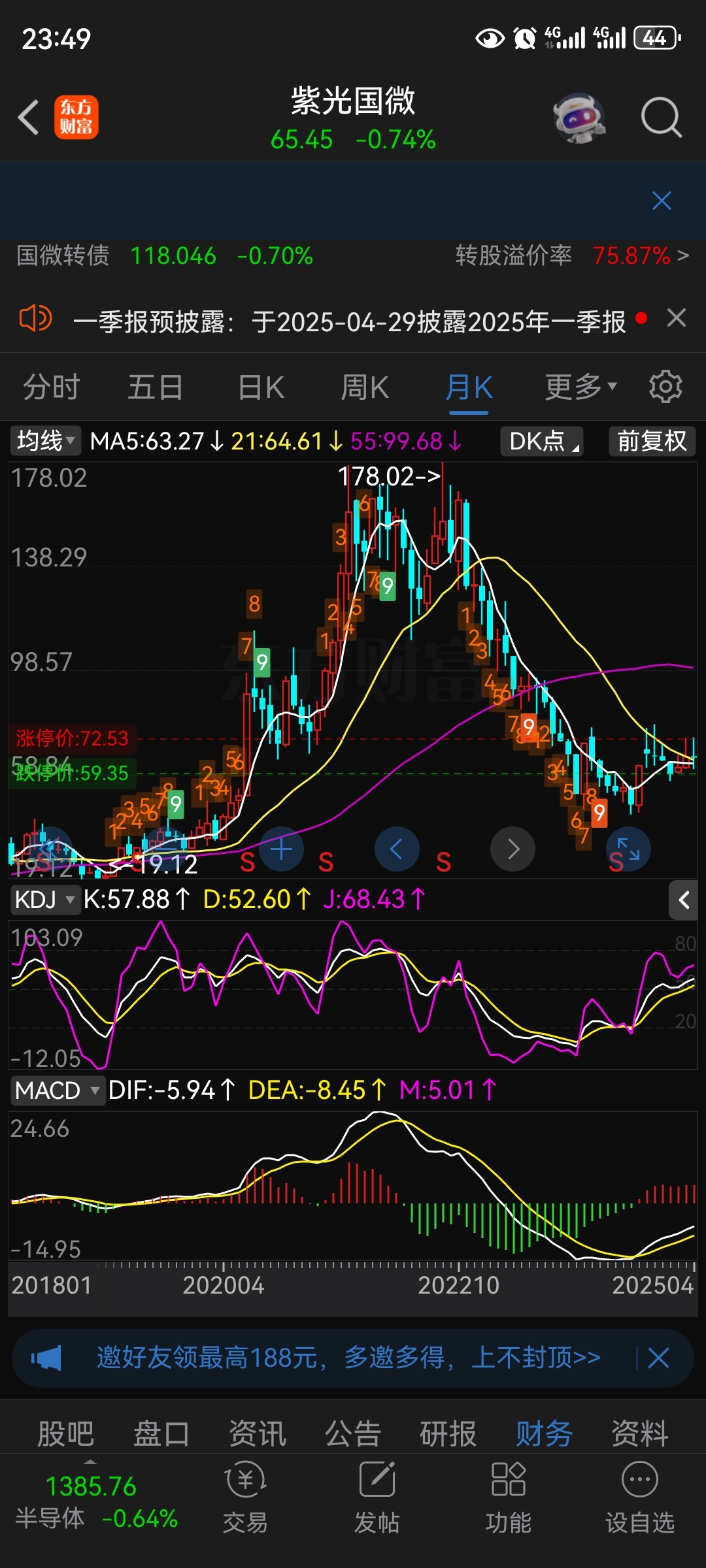Screen dimensions: 706x1568
Task: Select the 月K tab
Action: click(x=469, y=387)
